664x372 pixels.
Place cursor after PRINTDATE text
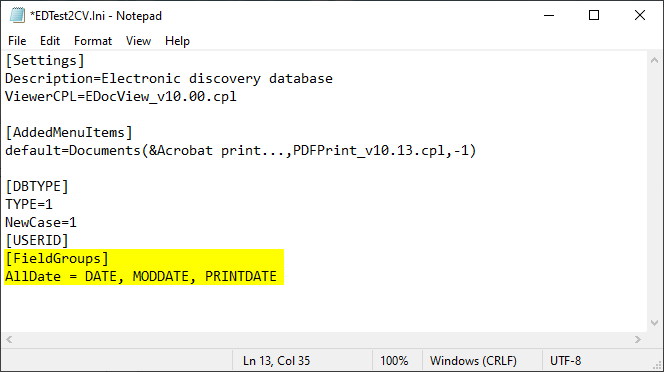point(278,277)
